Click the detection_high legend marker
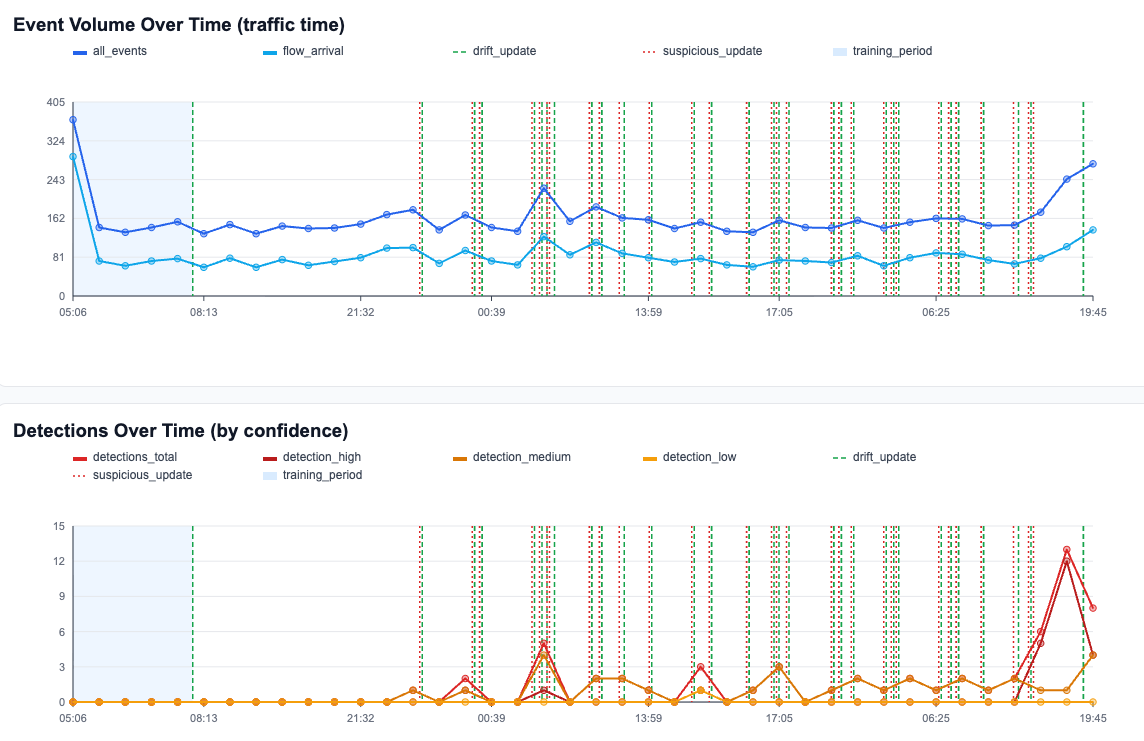The height and width of the screenshot is (741, 1144). 270,457
